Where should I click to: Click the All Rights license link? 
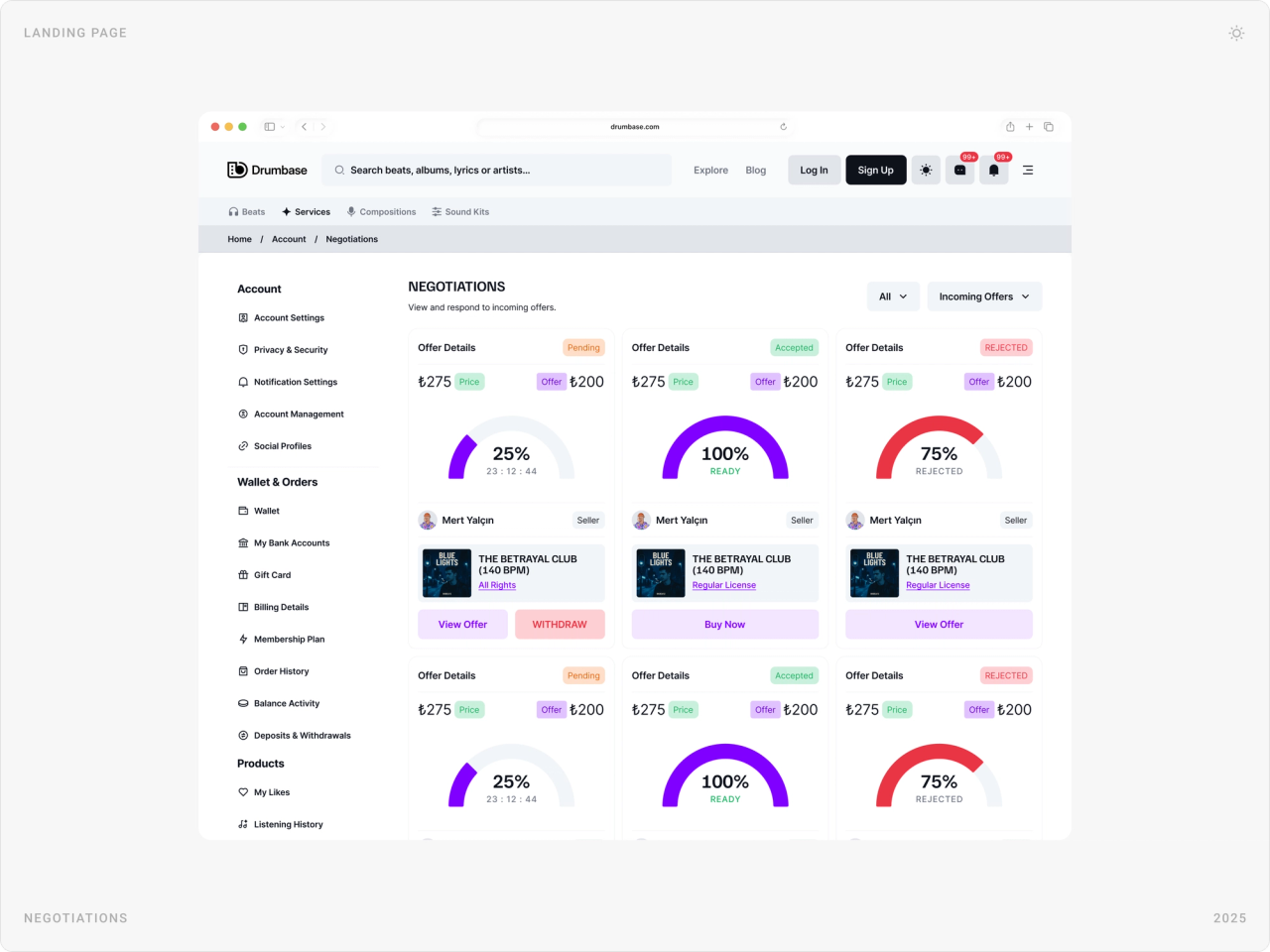497,585
